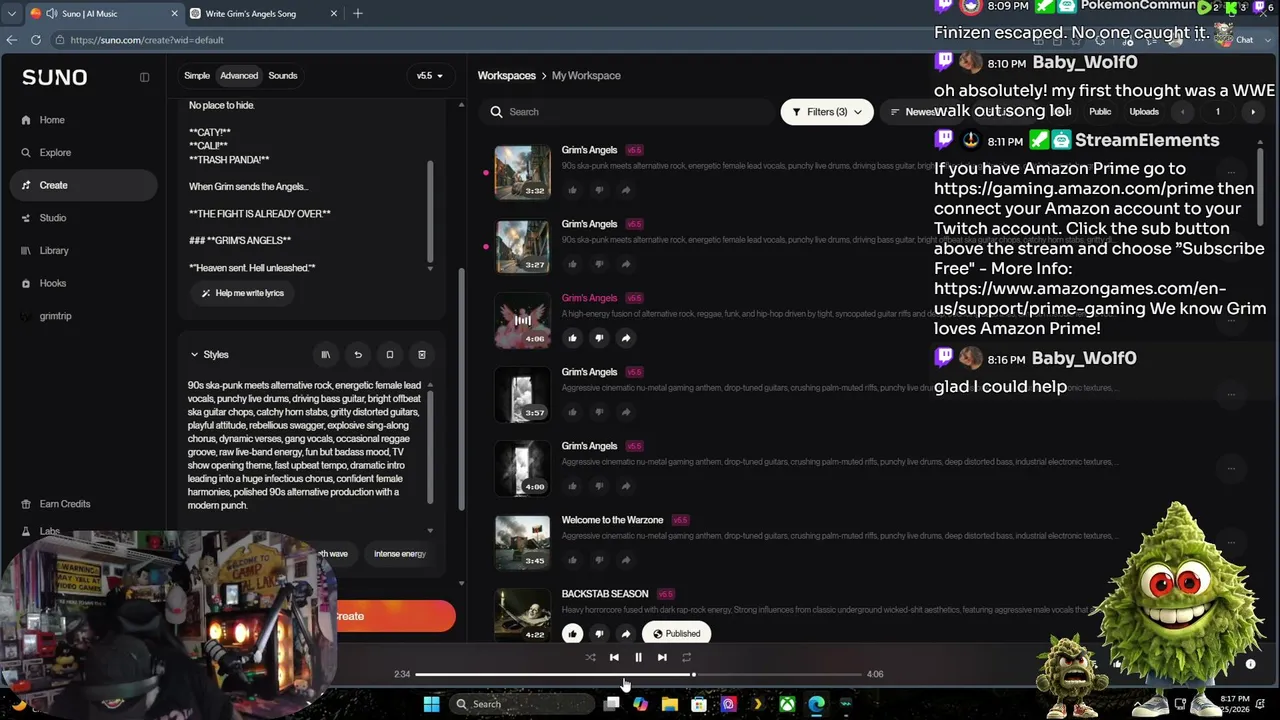Select the Advanced creation tab

pos(239,76)
